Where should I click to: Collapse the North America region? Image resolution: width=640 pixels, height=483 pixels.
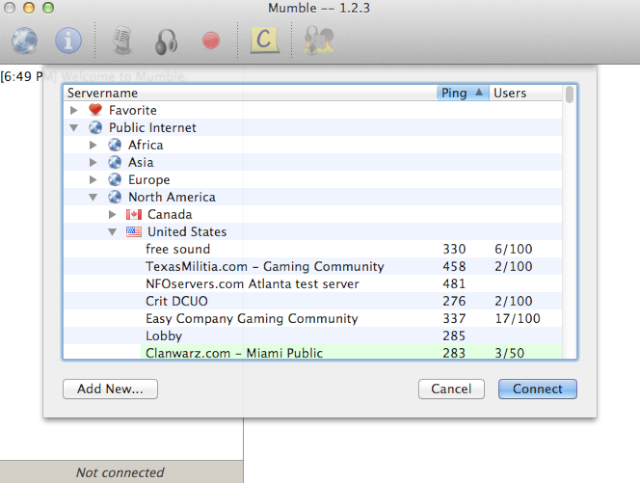tap(93, 197)
